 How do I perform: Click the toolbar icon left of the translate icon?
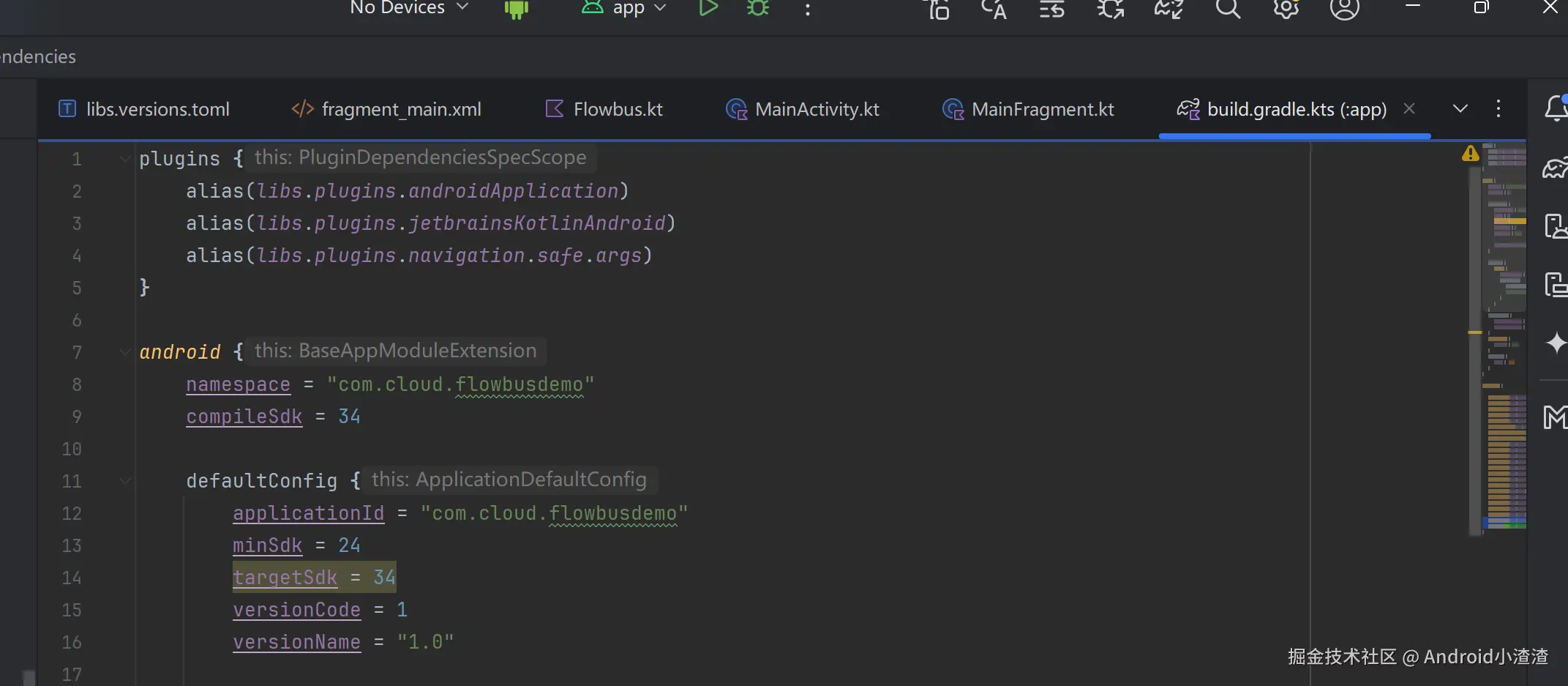(x=937, y=9)
